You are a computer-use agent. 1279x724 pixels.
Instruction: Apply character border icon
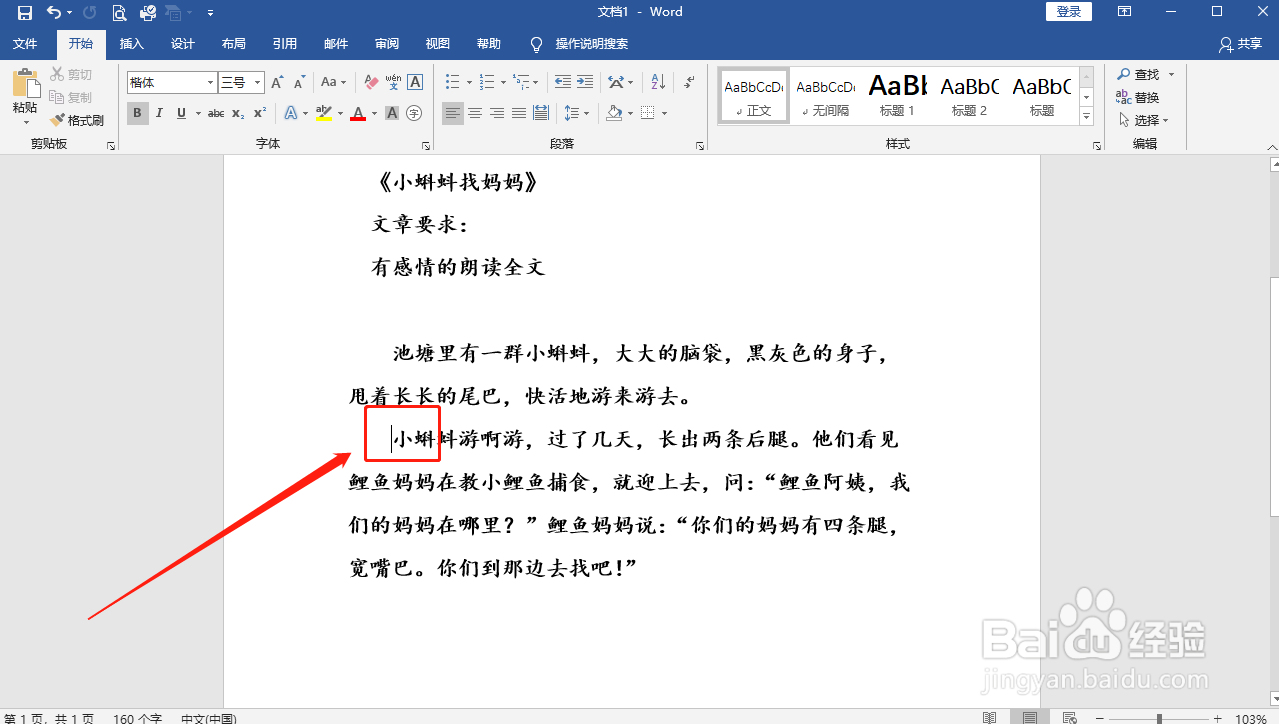[x=415, y=83]
